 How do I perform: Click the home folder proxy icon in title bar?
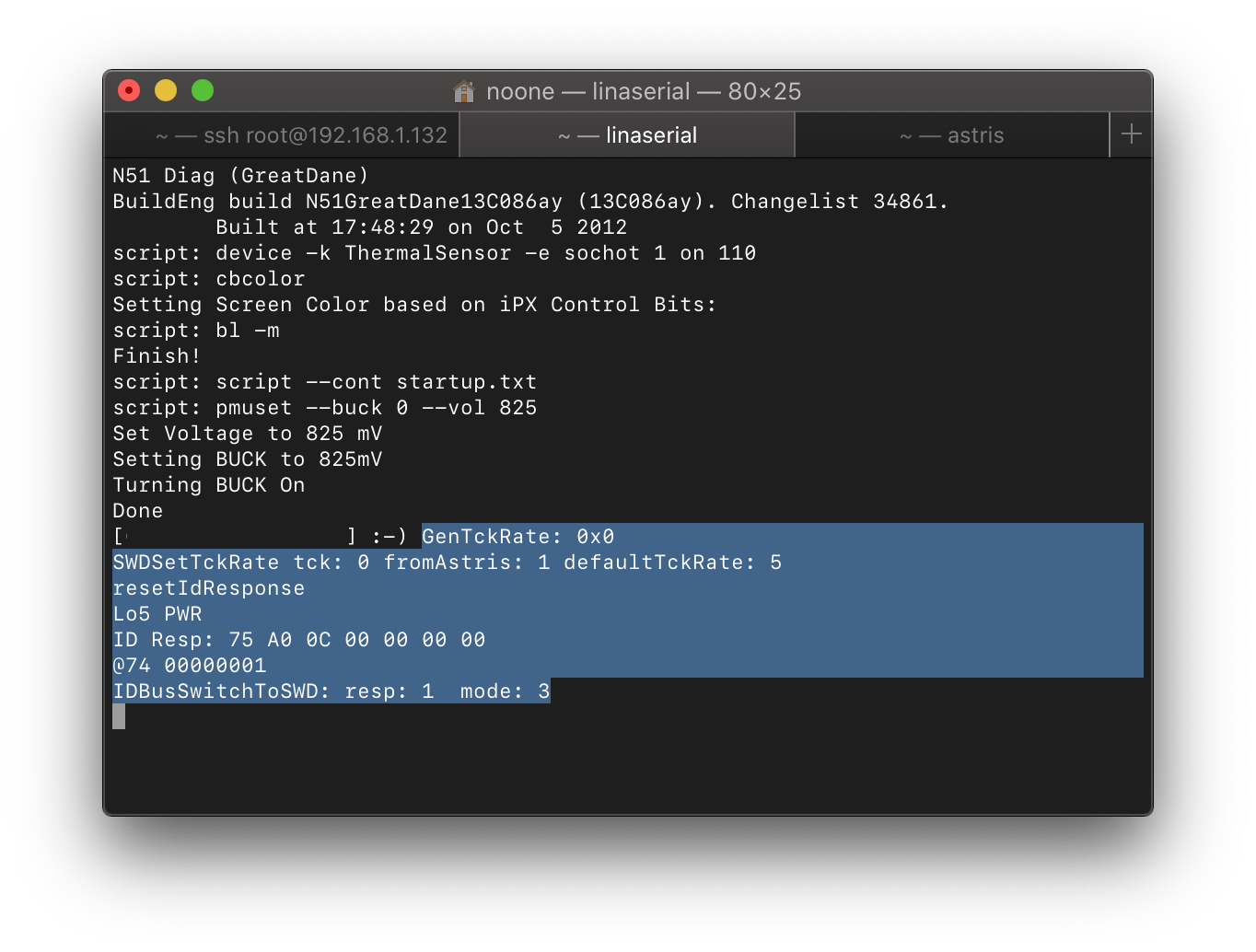464,91
